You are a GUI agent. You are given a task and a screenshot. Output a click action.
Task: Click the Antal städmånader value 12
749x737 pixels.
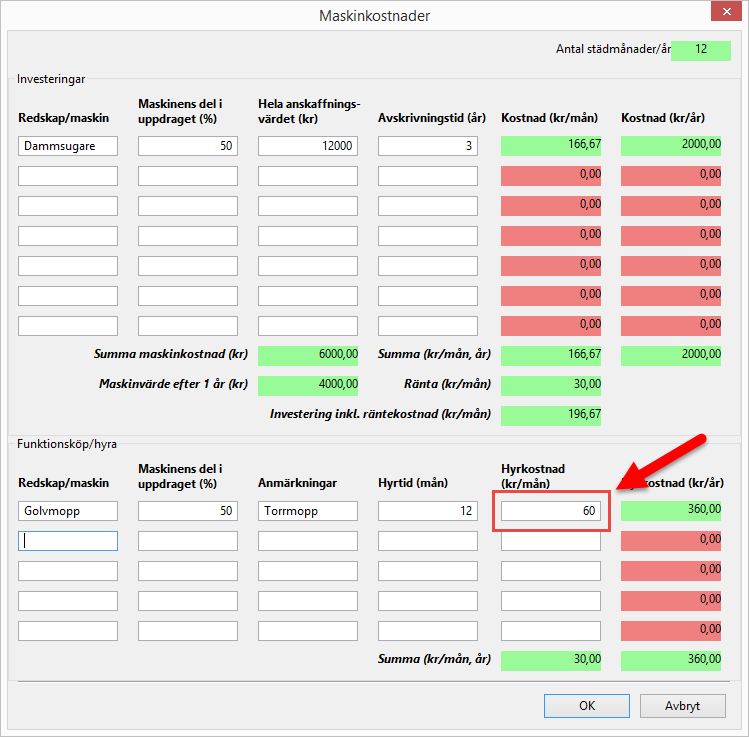pos(701,49)
